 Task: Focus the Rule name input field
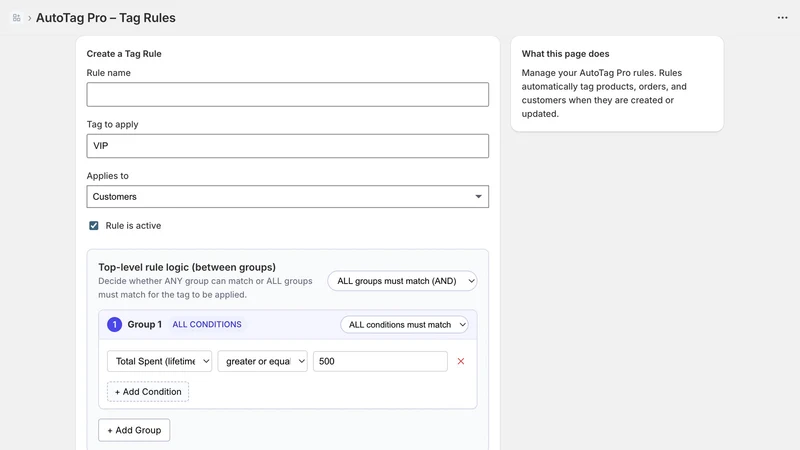(287, 94)
